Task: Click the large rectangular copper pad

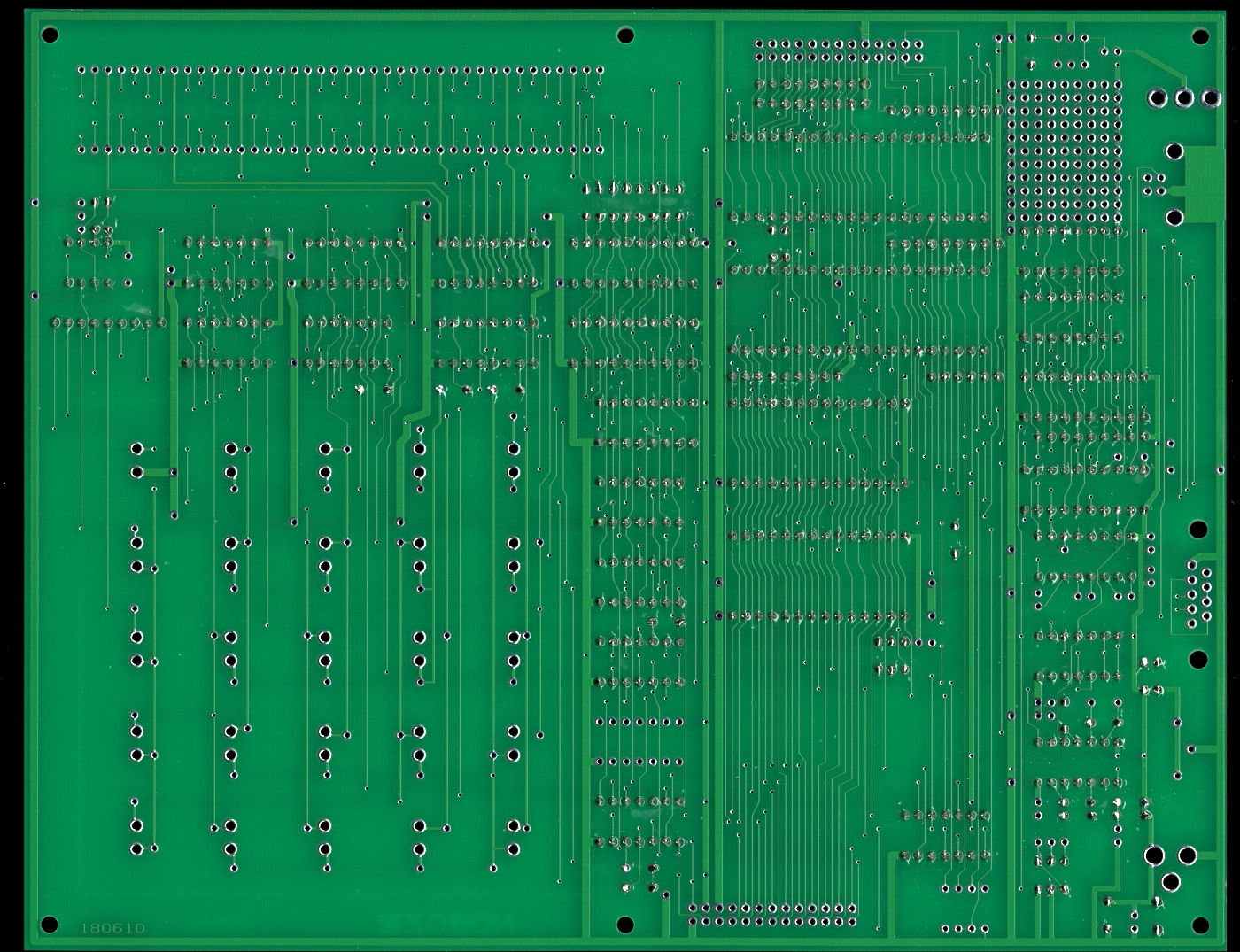Action: pos(1204,184)
